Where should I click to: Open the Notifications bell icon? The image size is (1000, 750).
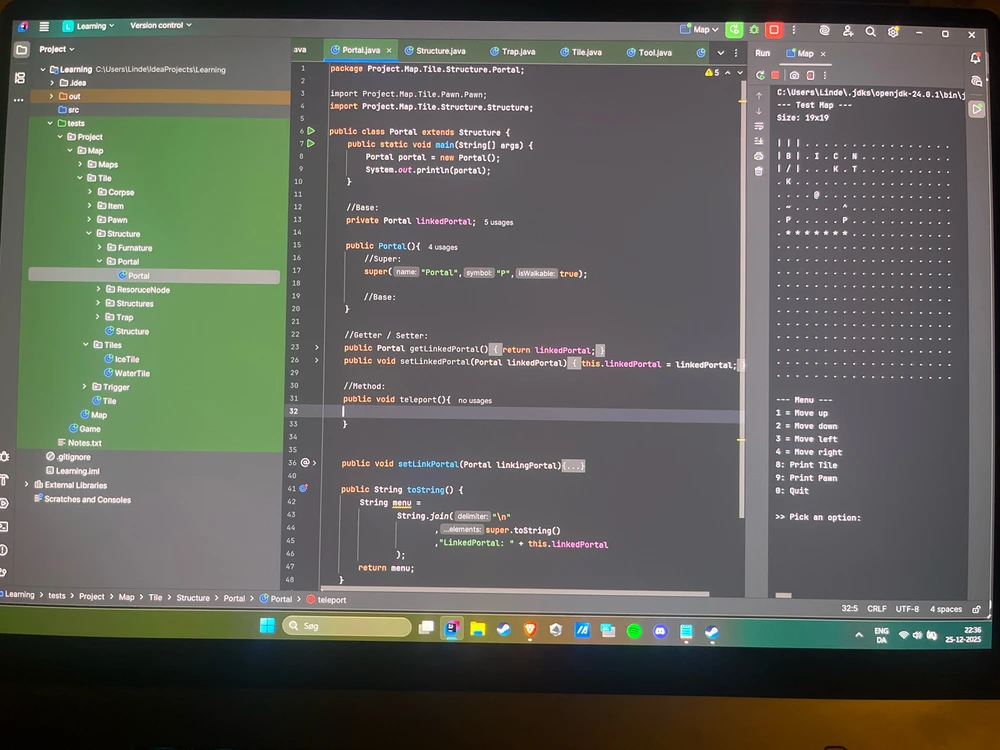(976, 58)
